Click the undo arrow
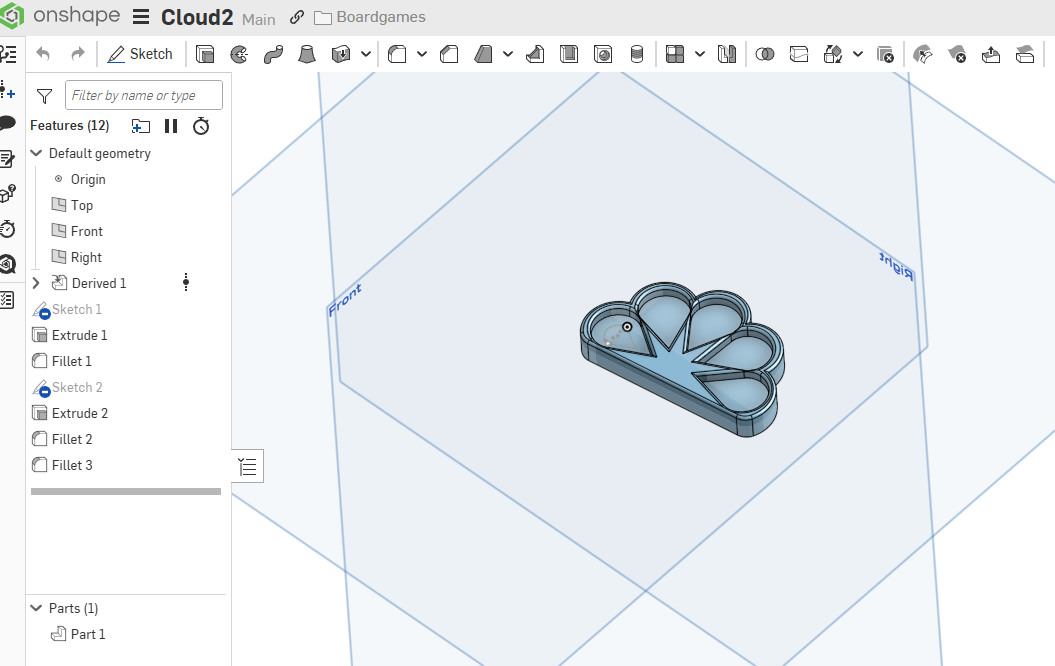1055x666 pixels. [43, 54]
